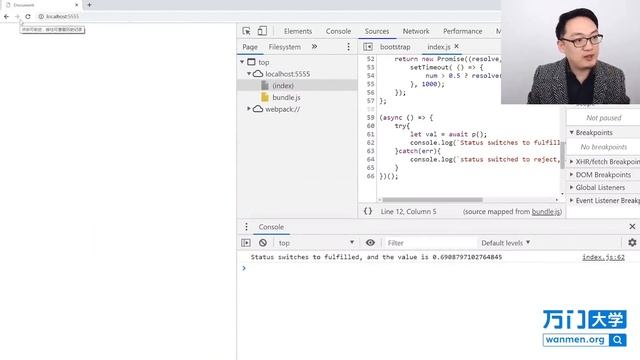
Task: Open the Default levels dropdown
Action: 505,243
